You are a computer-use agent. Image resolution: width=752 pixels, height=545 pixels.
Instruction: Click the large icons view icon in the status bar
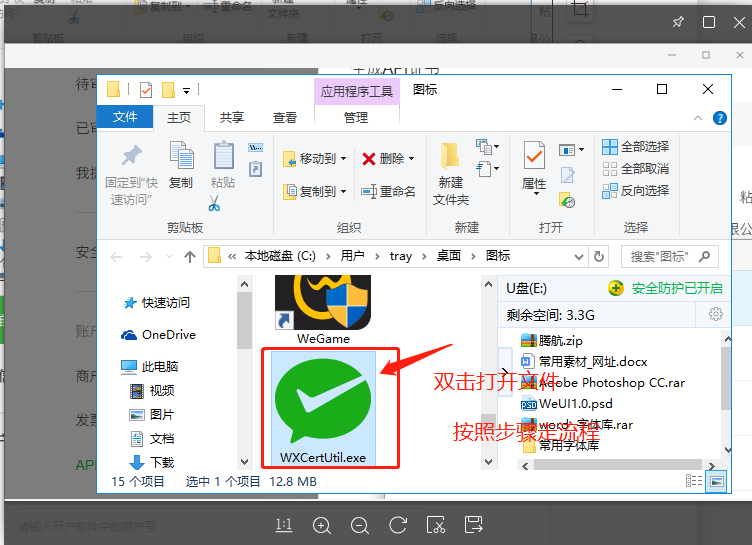717,481
